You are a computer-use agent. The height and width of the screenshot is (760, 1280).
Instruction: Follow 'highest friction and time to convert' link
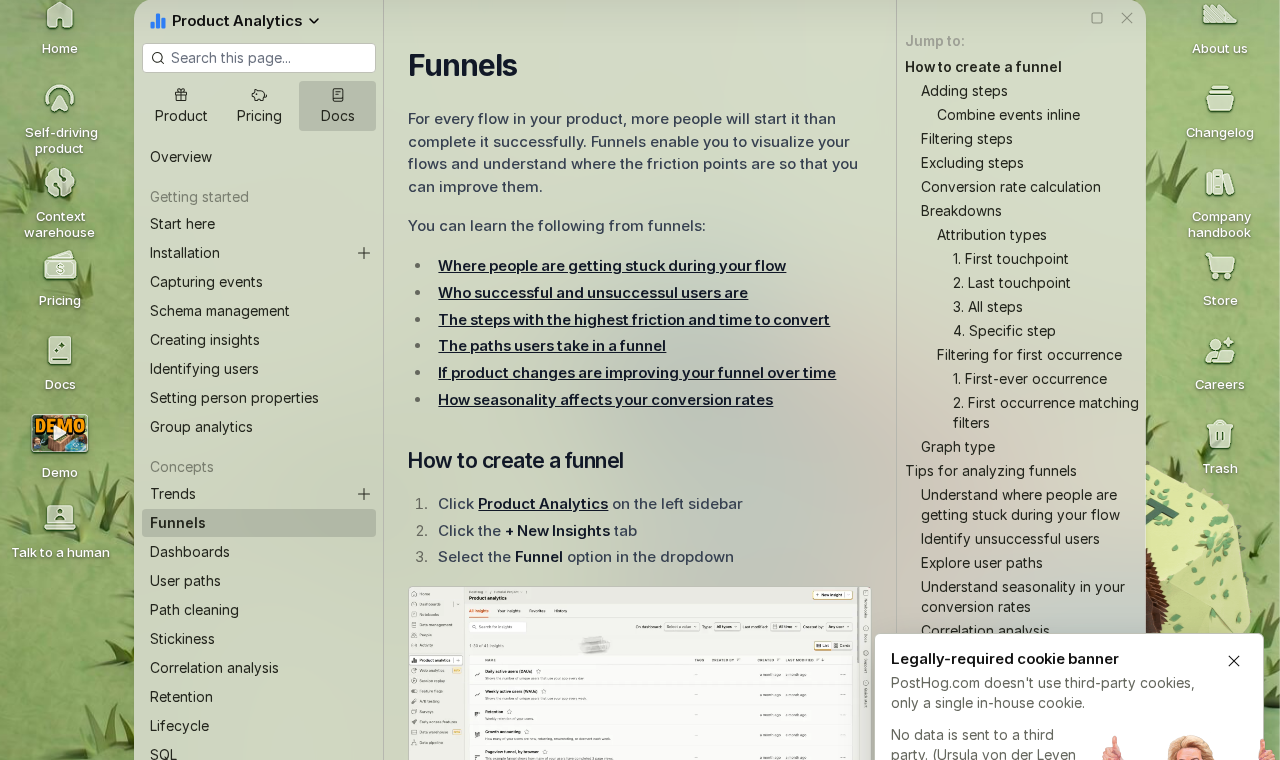pos(634,320)
